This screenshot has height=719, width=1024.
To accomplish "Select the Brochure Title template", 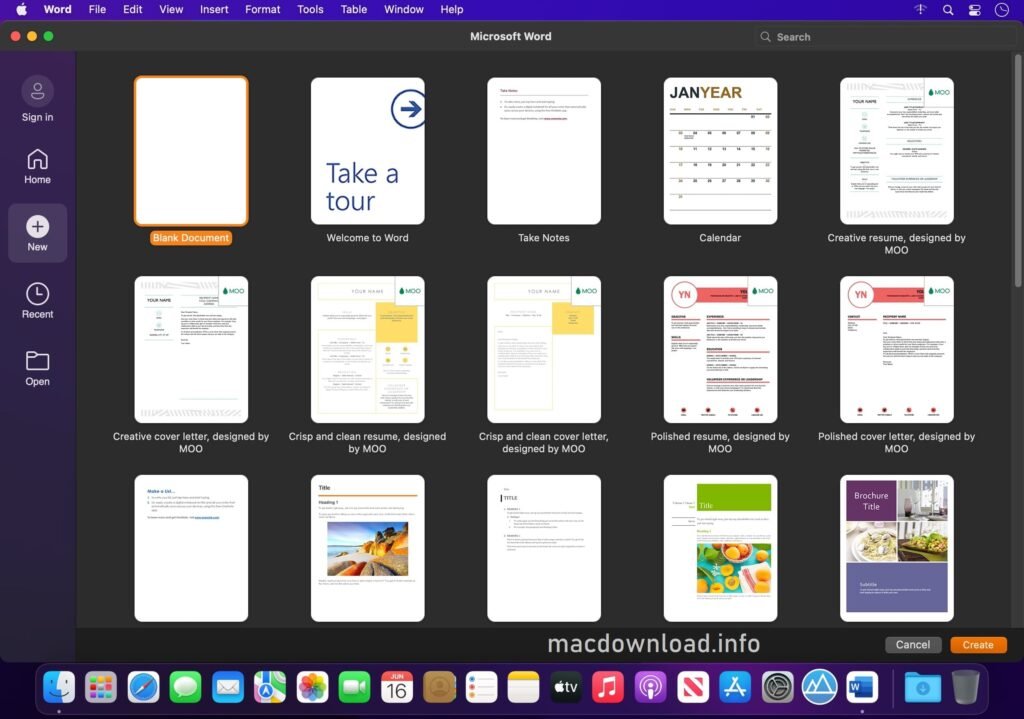I will pyautogui.click(x=896, y=547).
